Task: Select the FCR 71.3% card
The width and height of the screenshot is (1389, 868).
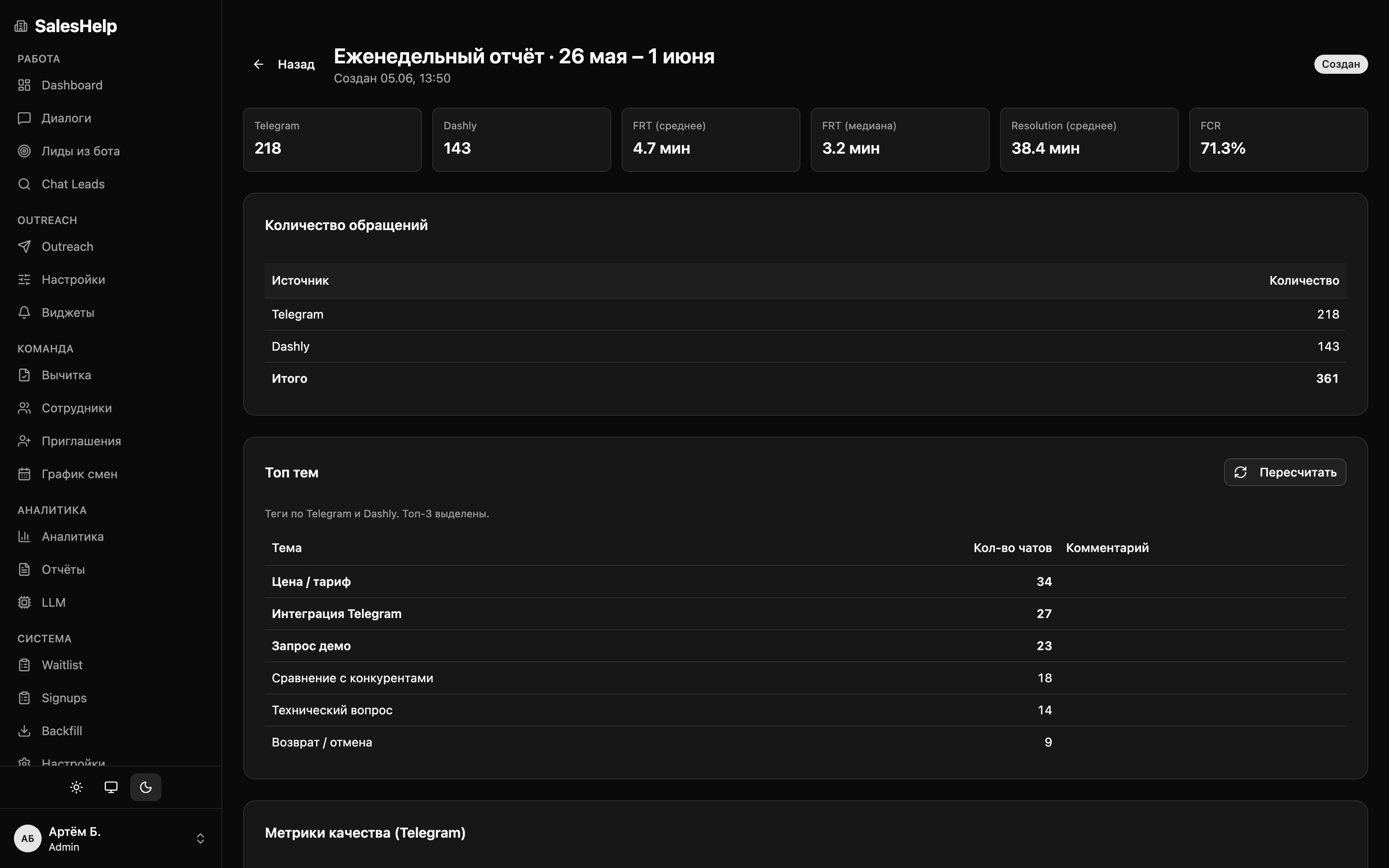Action: click(1278, 139)
